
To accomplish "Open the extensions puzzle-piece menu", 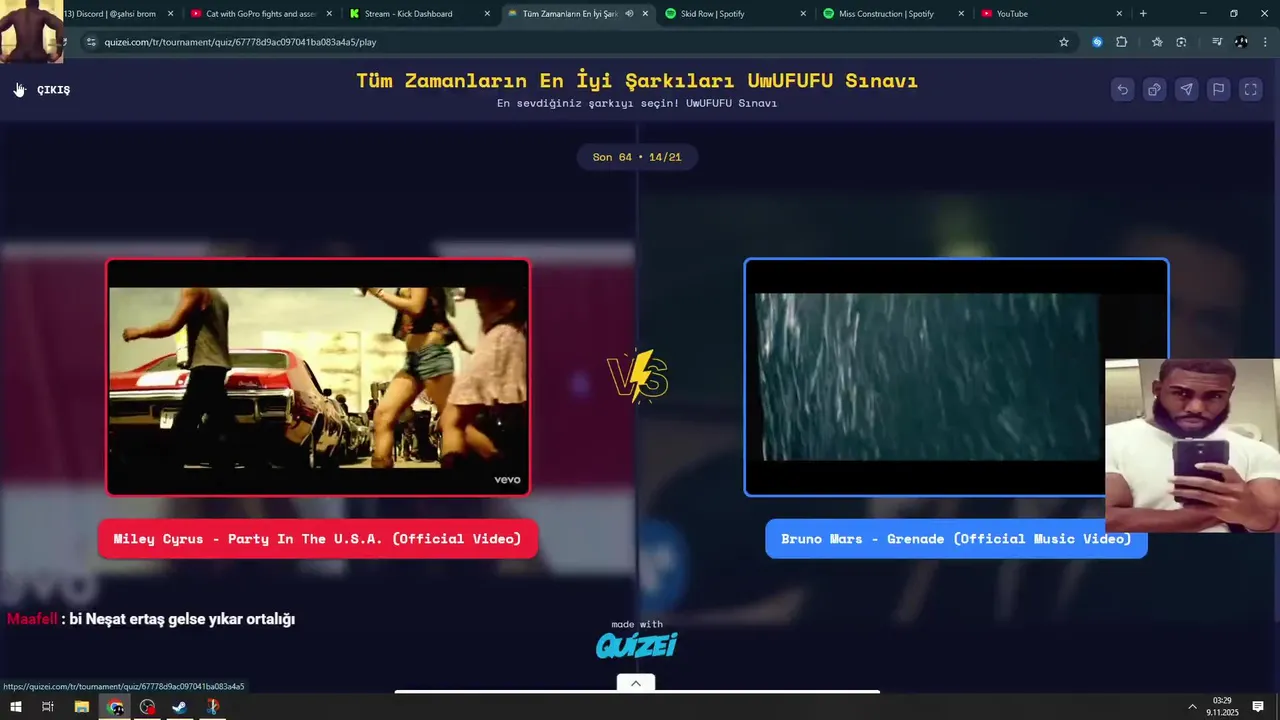I will tap(1121, 42).
